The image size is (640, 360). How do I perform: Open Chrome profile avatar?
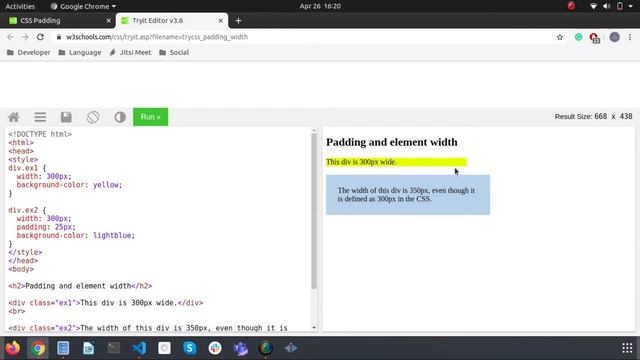click(x=614, y=37)
